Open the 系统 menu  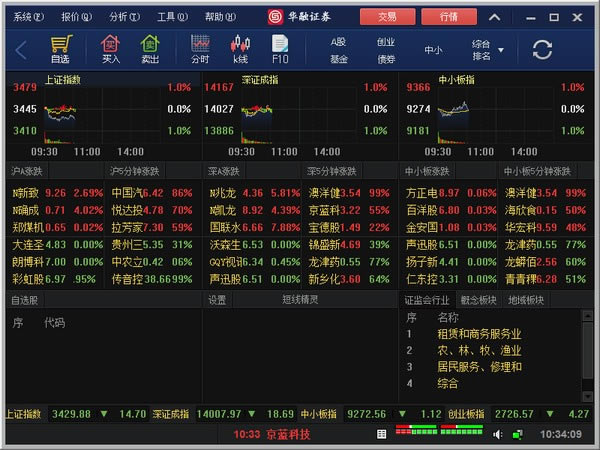pos(28,16)
